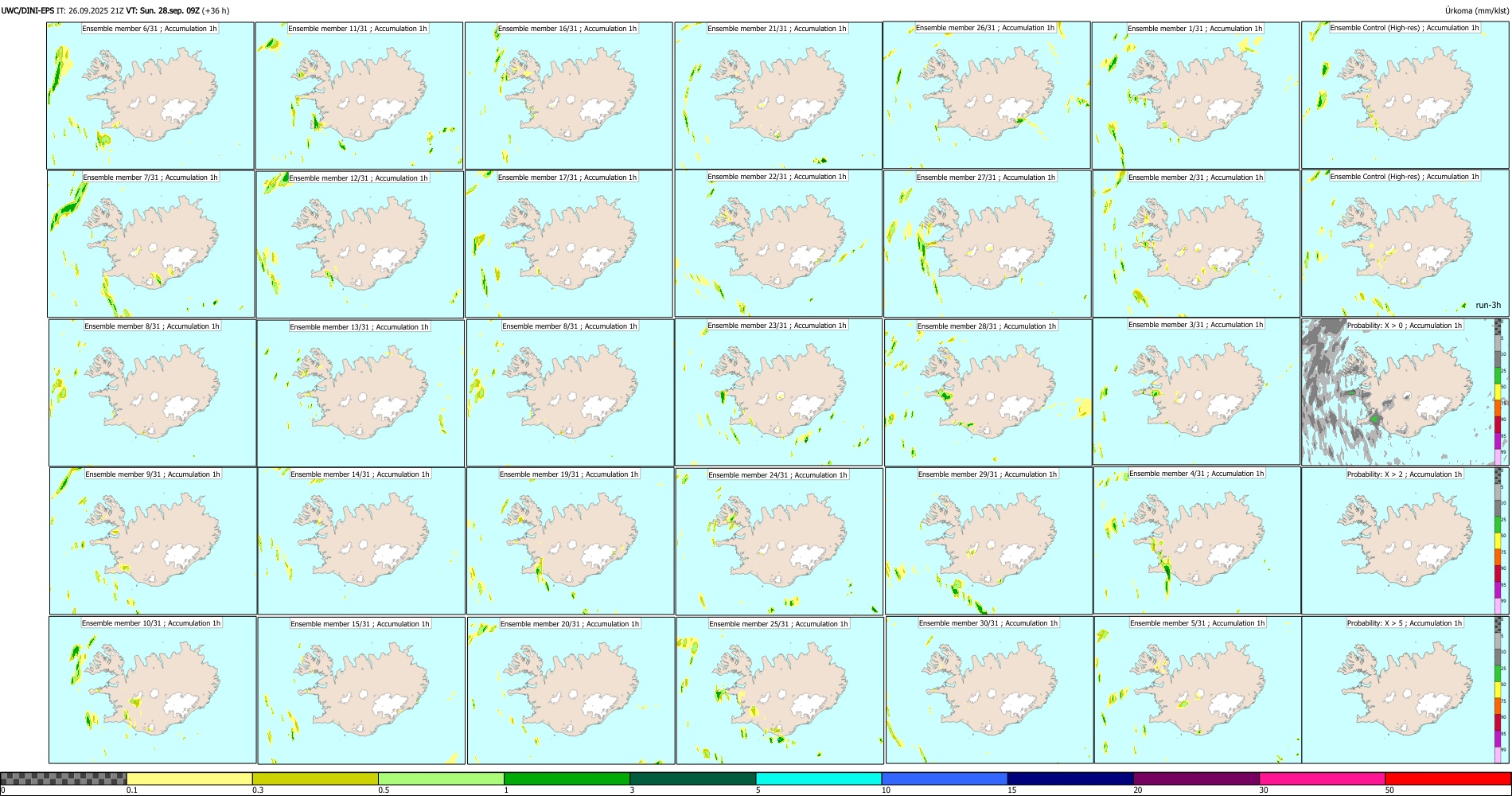
Task: Pick the red above-50 legend swatch
Action: click(1448, 778)
